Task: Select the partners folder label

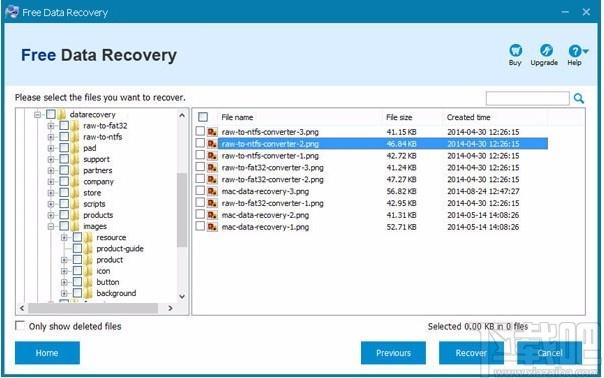Action: 98,170
